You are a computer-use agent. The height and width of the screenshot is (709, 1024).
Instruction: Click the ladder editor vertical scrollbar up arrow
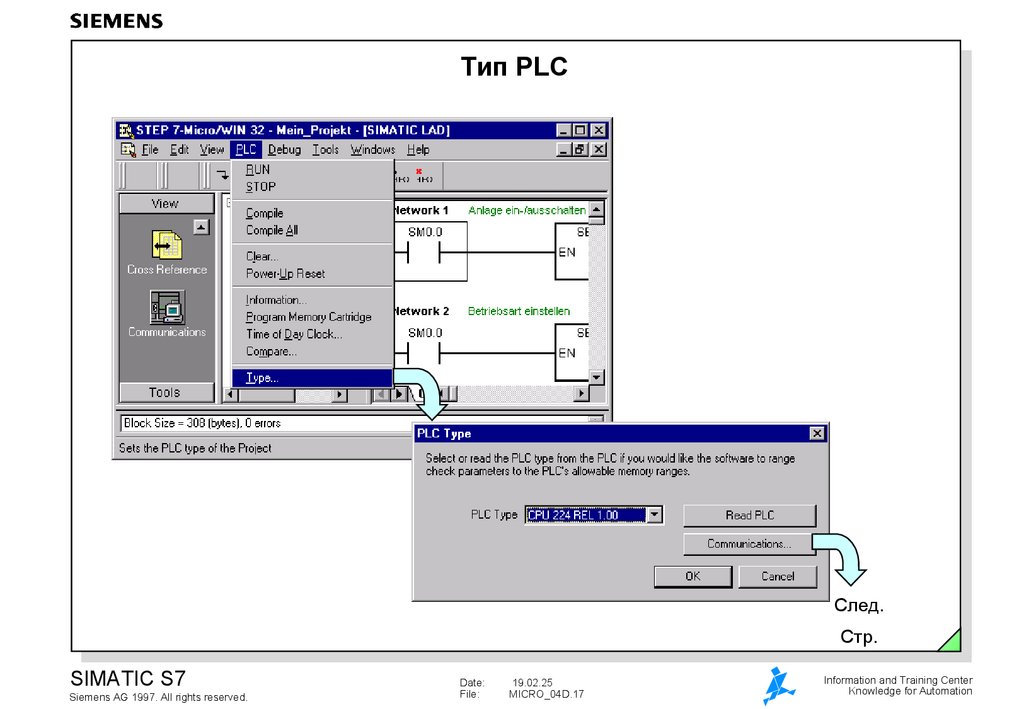[x=596, y=210]
